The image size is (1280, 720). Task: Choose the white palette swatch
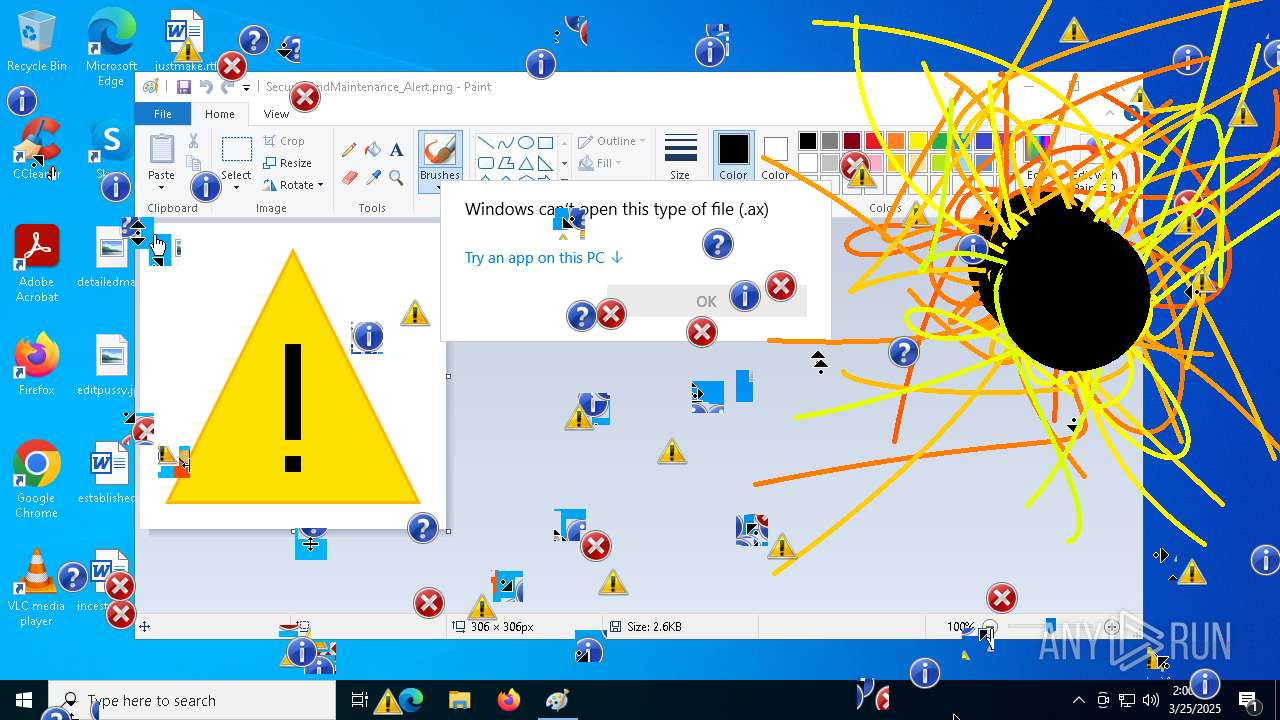point(808,163)
